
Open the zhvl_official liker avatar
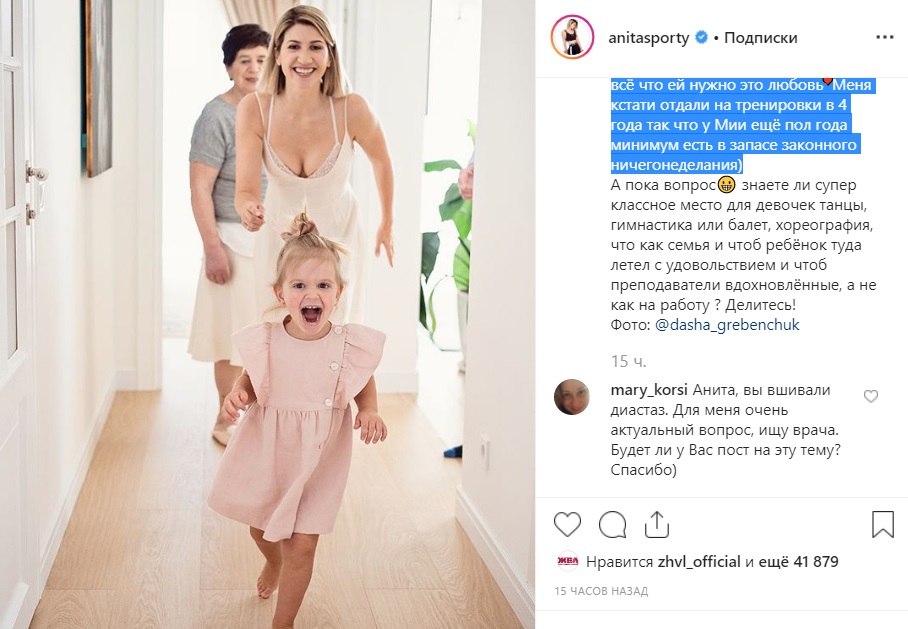(567, 561)
